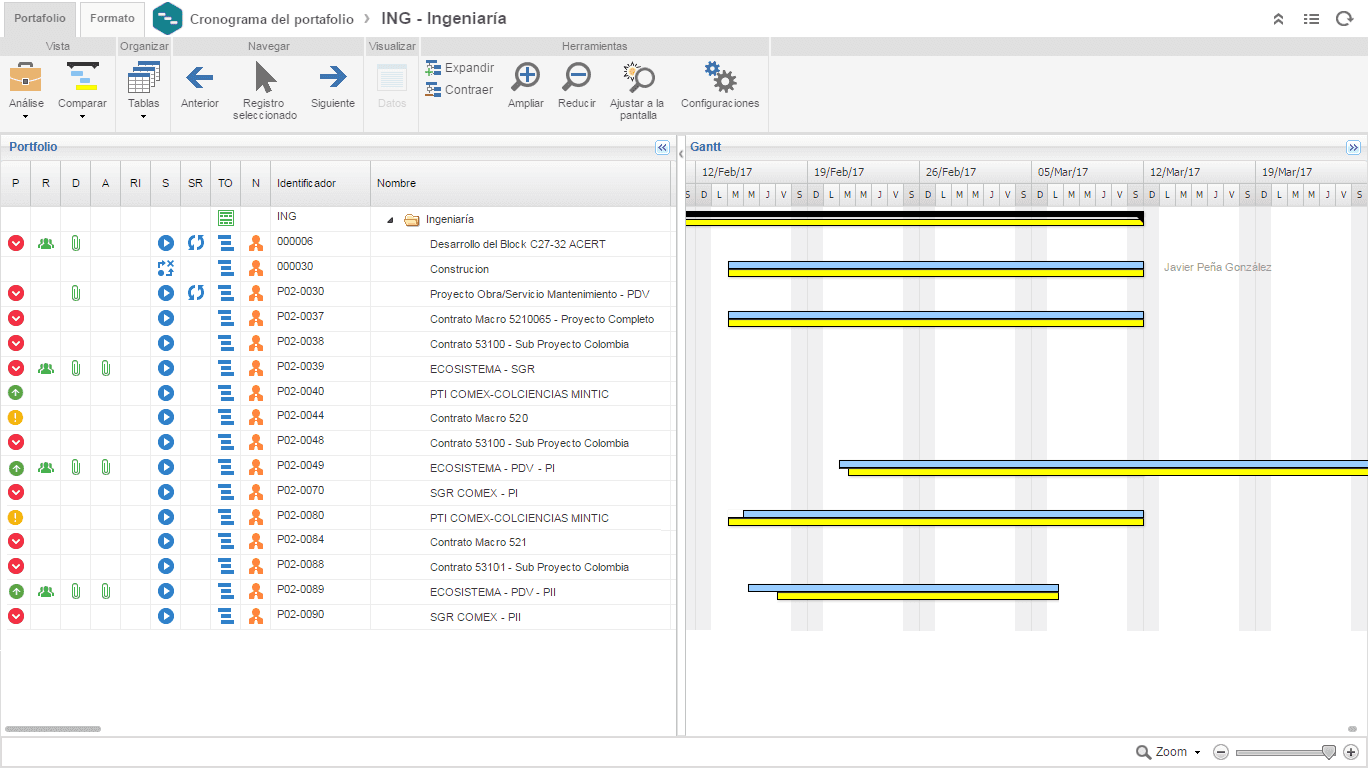Viewport: 1368px width, 768px height.
Task: Open the Análise view dropdown
Action: (x=26, y=90)
